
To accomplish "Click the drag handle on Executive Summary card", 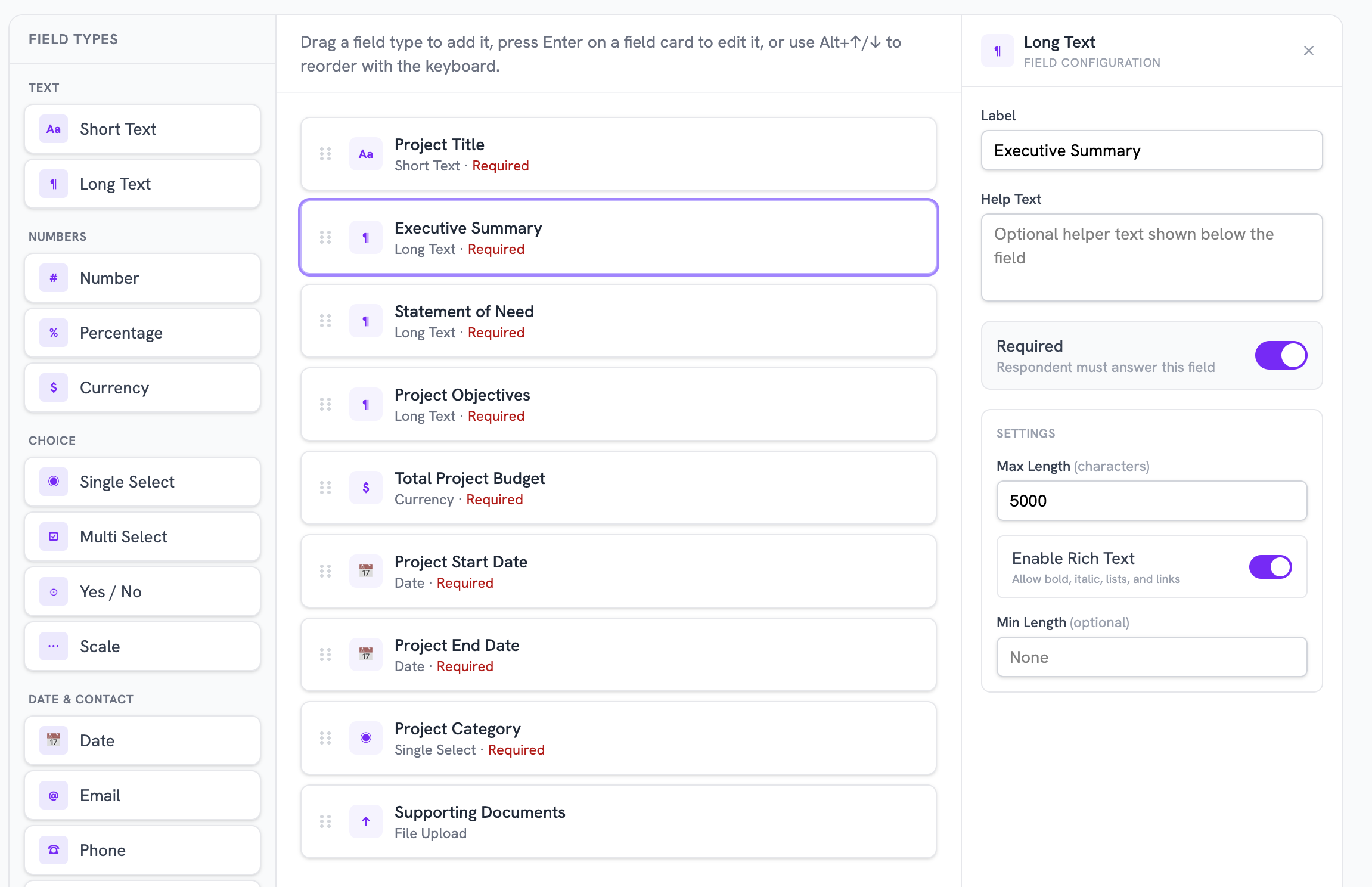I will 325,238.
